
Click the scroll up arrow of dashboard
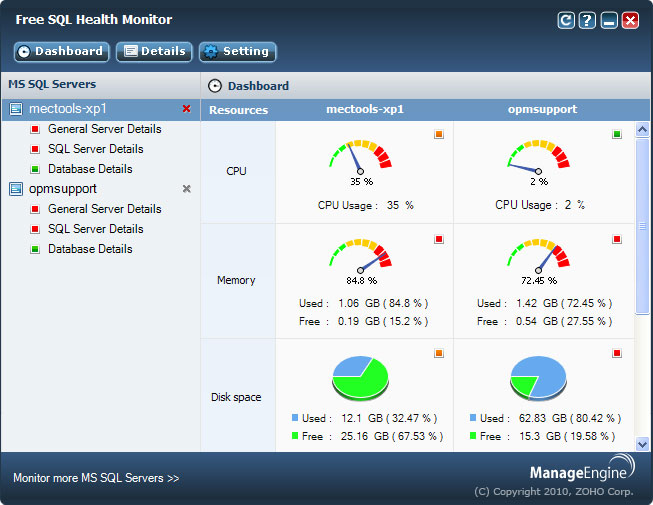[642, 129]
